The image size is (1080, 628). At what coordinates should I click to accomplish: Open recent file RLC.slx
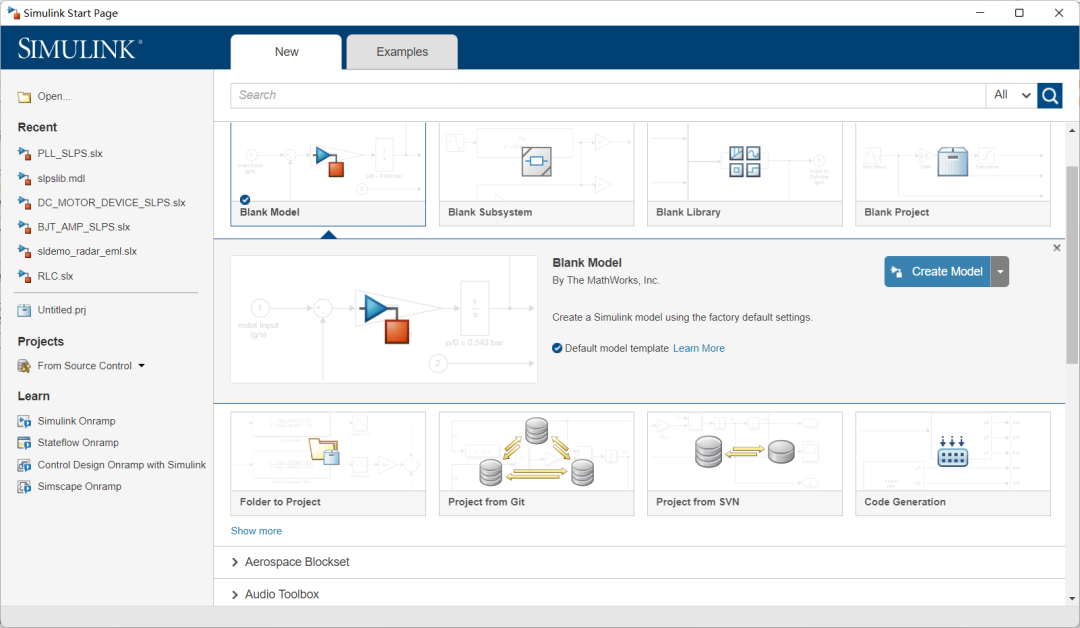tap(55, 276)
